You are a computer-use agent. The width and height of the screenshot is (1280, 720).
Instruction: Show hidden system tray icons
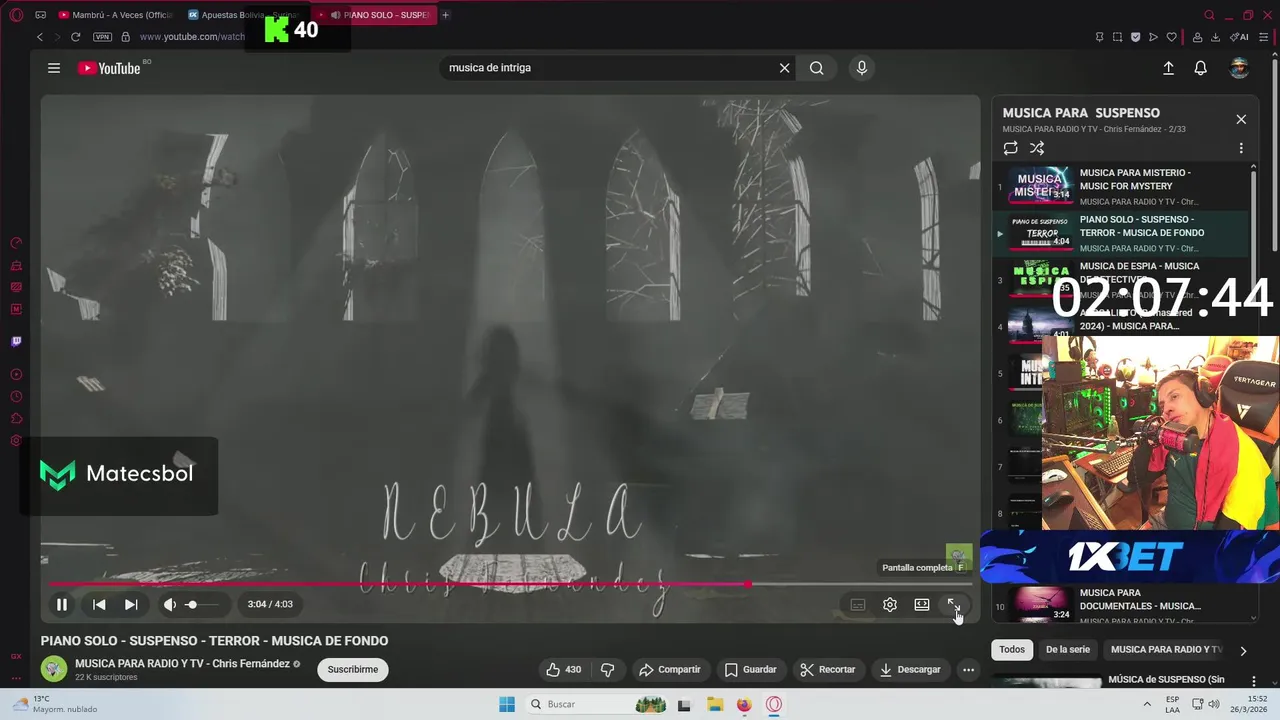1147,704
